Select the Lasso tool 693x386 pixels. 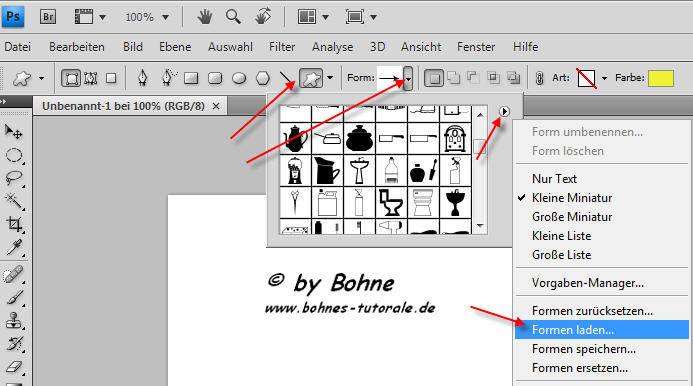(x=14, y=178)
